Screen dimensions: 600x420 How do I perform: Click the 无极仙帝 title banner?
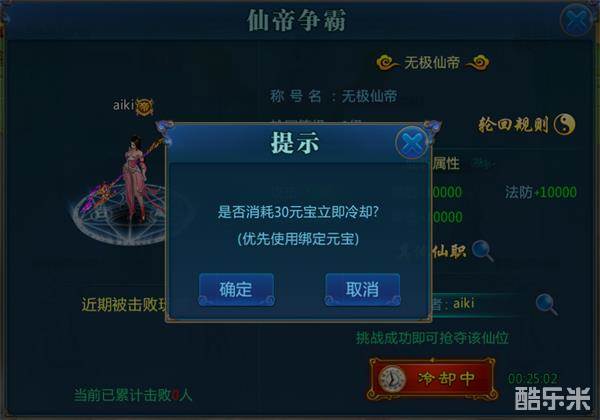click(x=432, y=63)
